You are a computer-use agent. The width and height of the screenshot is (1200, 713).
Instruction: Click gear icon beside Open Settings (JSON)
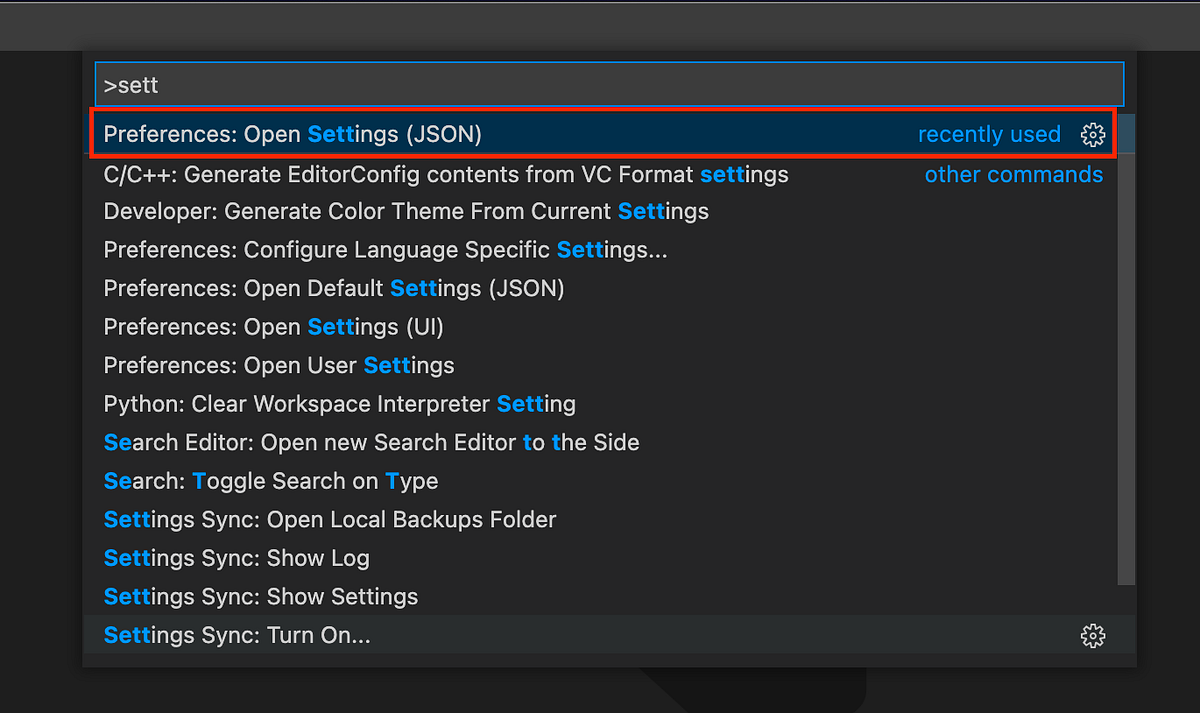(x=1093, y=135)
